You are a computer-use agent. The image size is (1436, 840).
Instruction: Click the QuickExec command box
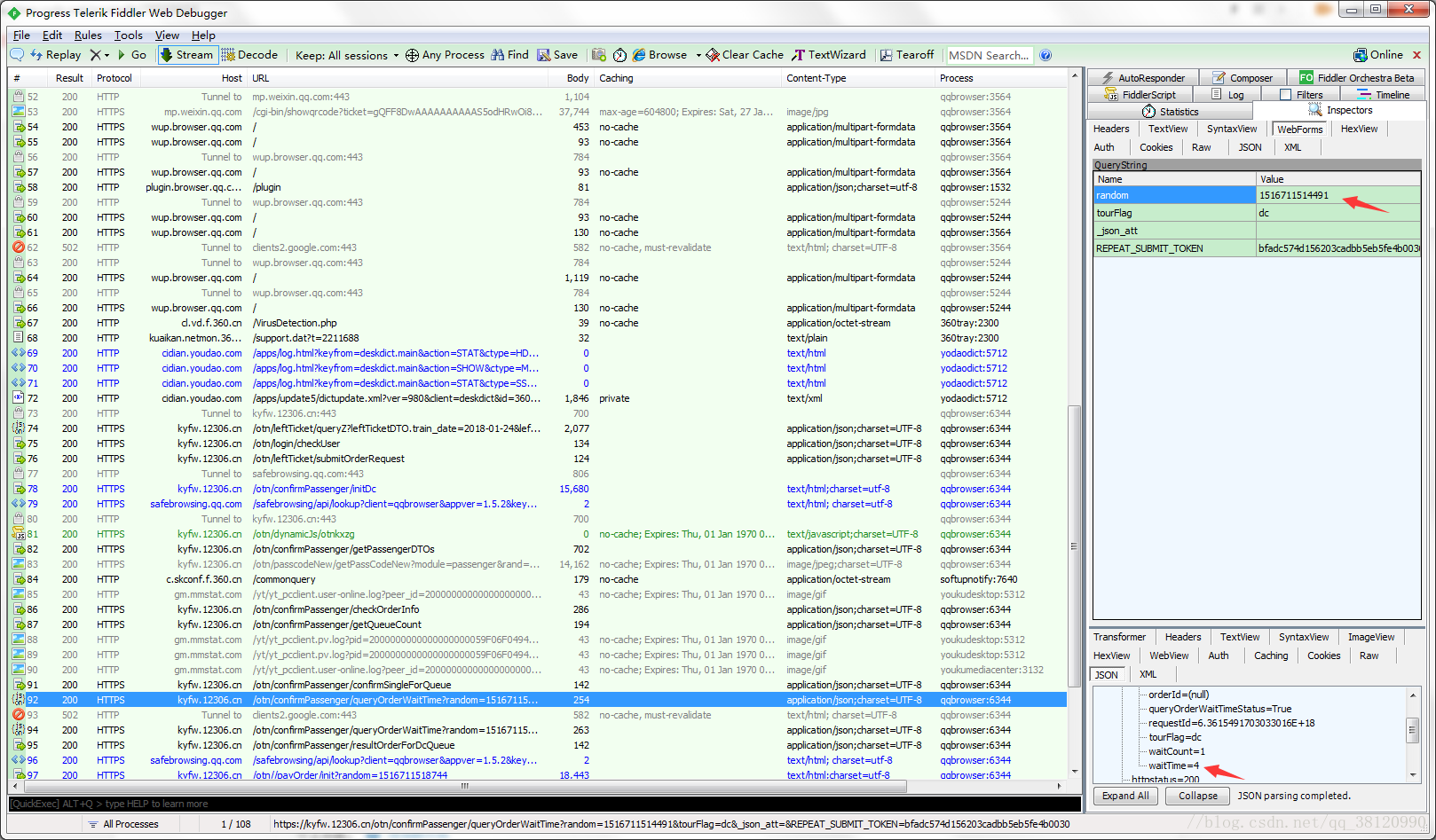coord(544,804)
